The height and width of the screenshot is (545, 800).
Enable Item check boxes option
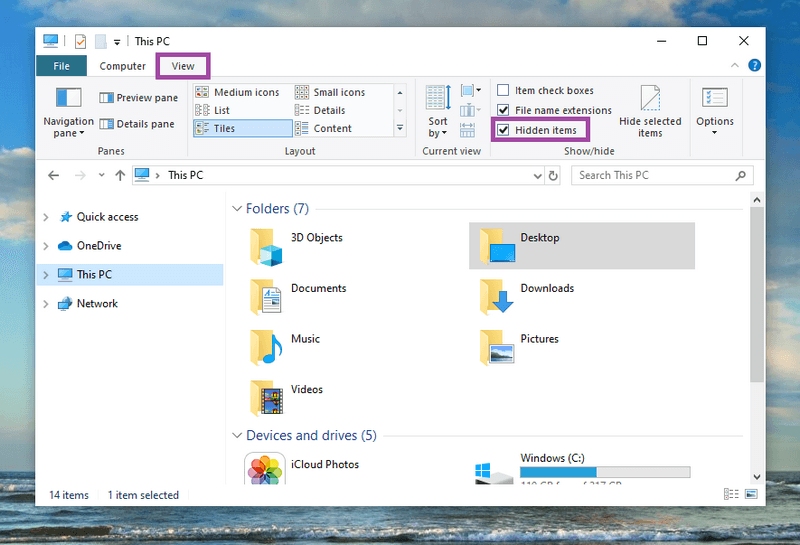pos(504,91)
